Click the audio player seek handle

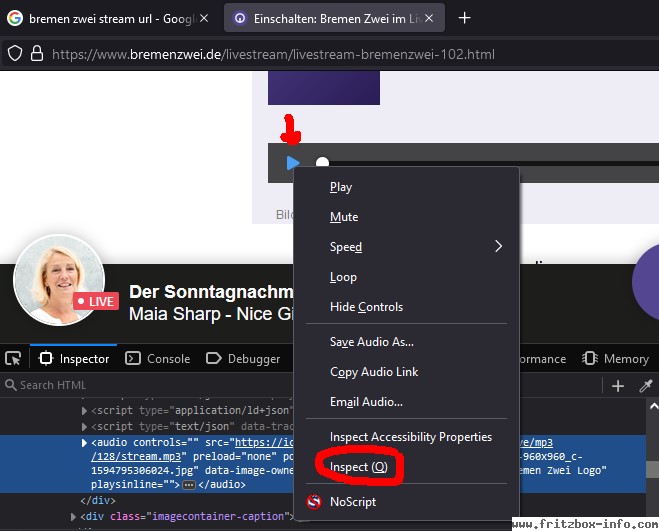click(322, 162)
